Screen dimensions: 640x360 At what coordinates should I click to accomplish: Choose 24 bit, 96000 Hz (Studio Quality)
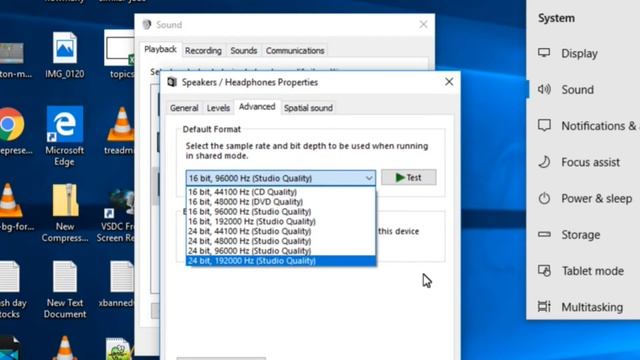pos(281,251)
